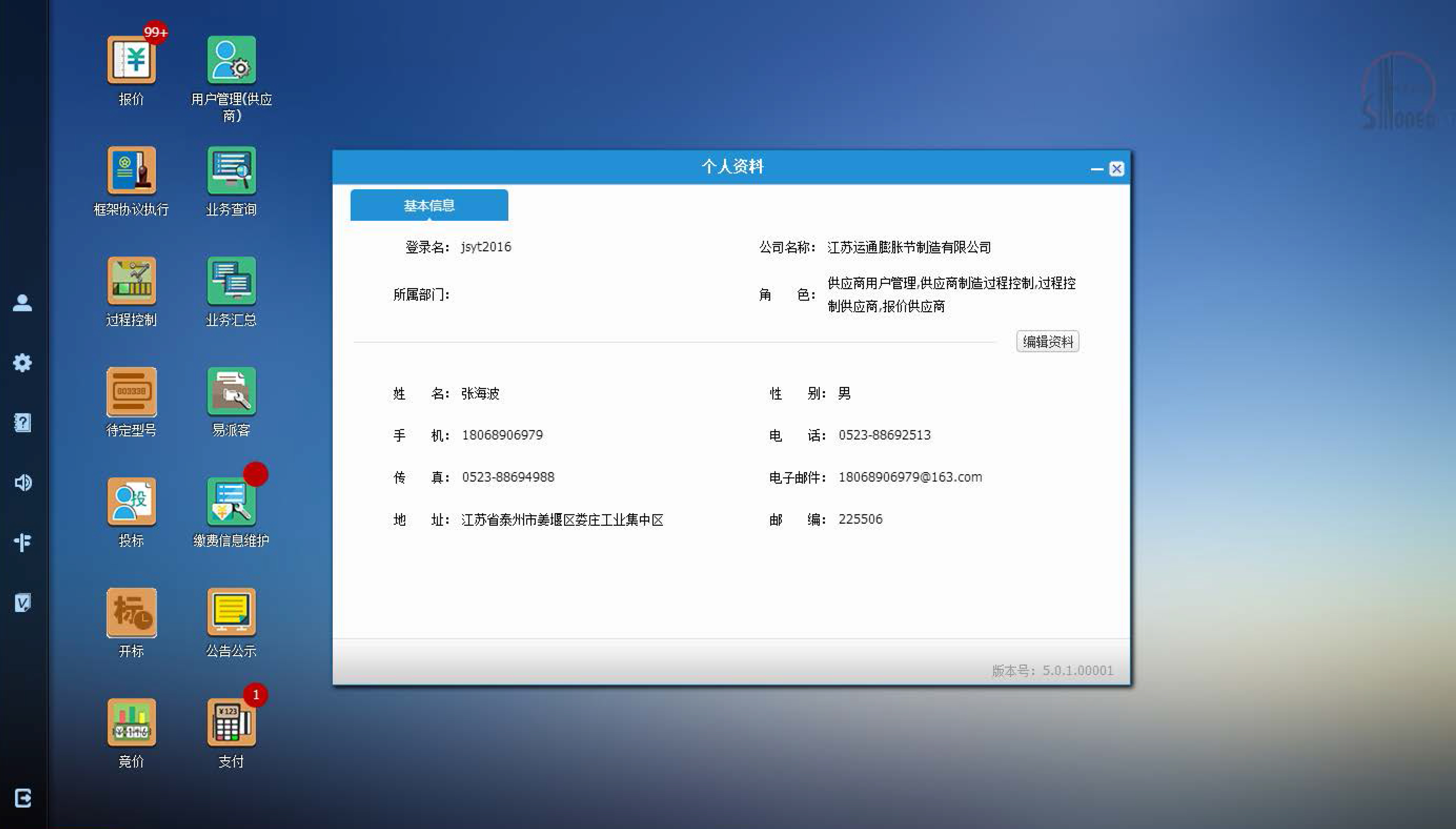This screenshot has width=1456, height=829.
Task: Click mobile number 18068906979
Action: [502, 435]
